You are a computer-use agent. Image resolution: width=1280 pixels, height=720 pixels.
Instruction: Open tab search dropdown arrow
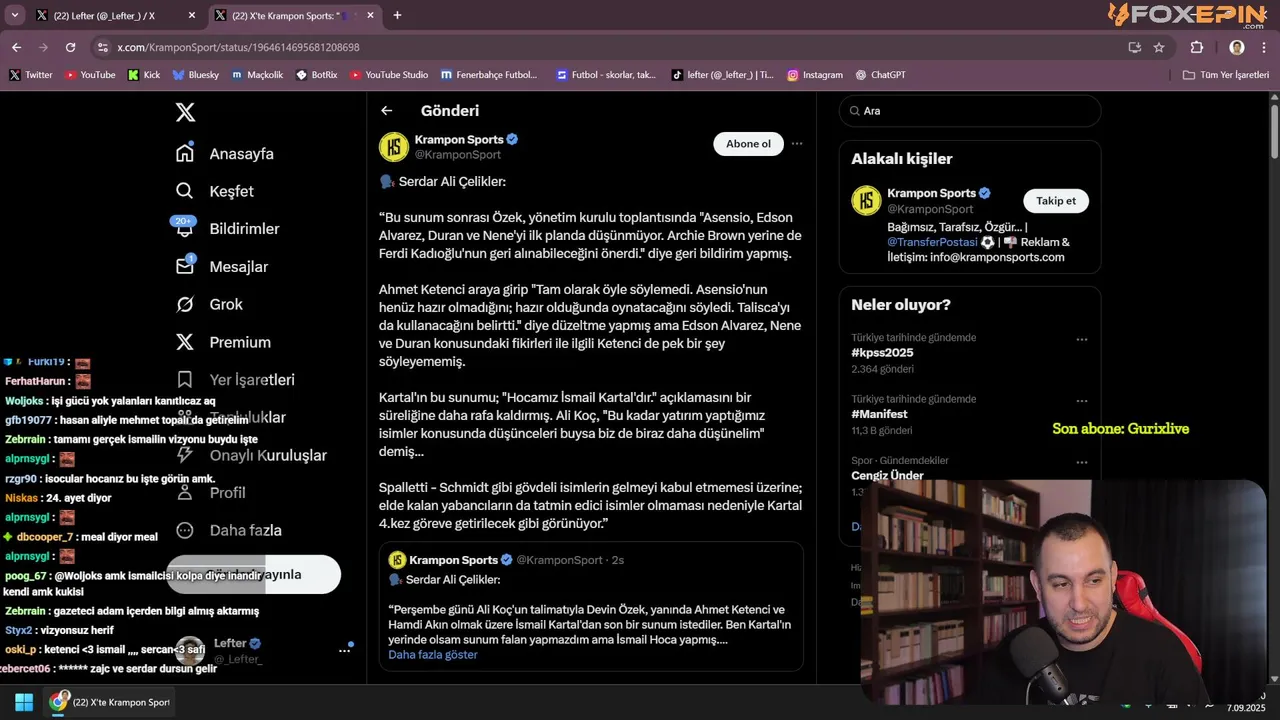pyautogui.click(x=14, y=15)
